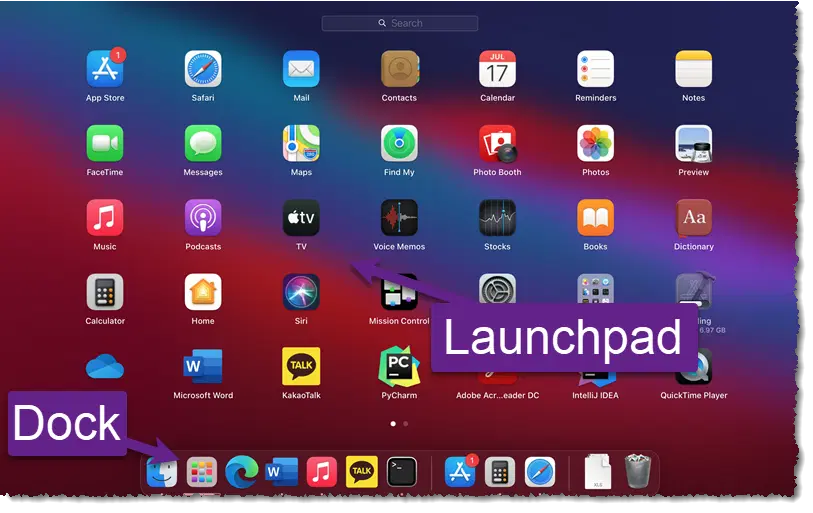Open Safari from the Dock
Viewport: 813px width, 513px height.
click(x=540, y=472)
